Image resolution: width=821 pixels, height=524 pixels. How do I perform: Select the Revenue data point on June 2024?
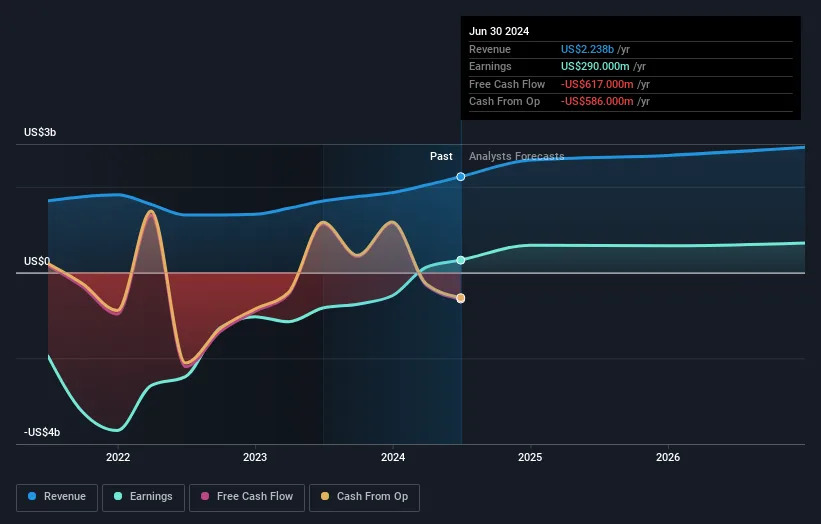coord(461,177)
